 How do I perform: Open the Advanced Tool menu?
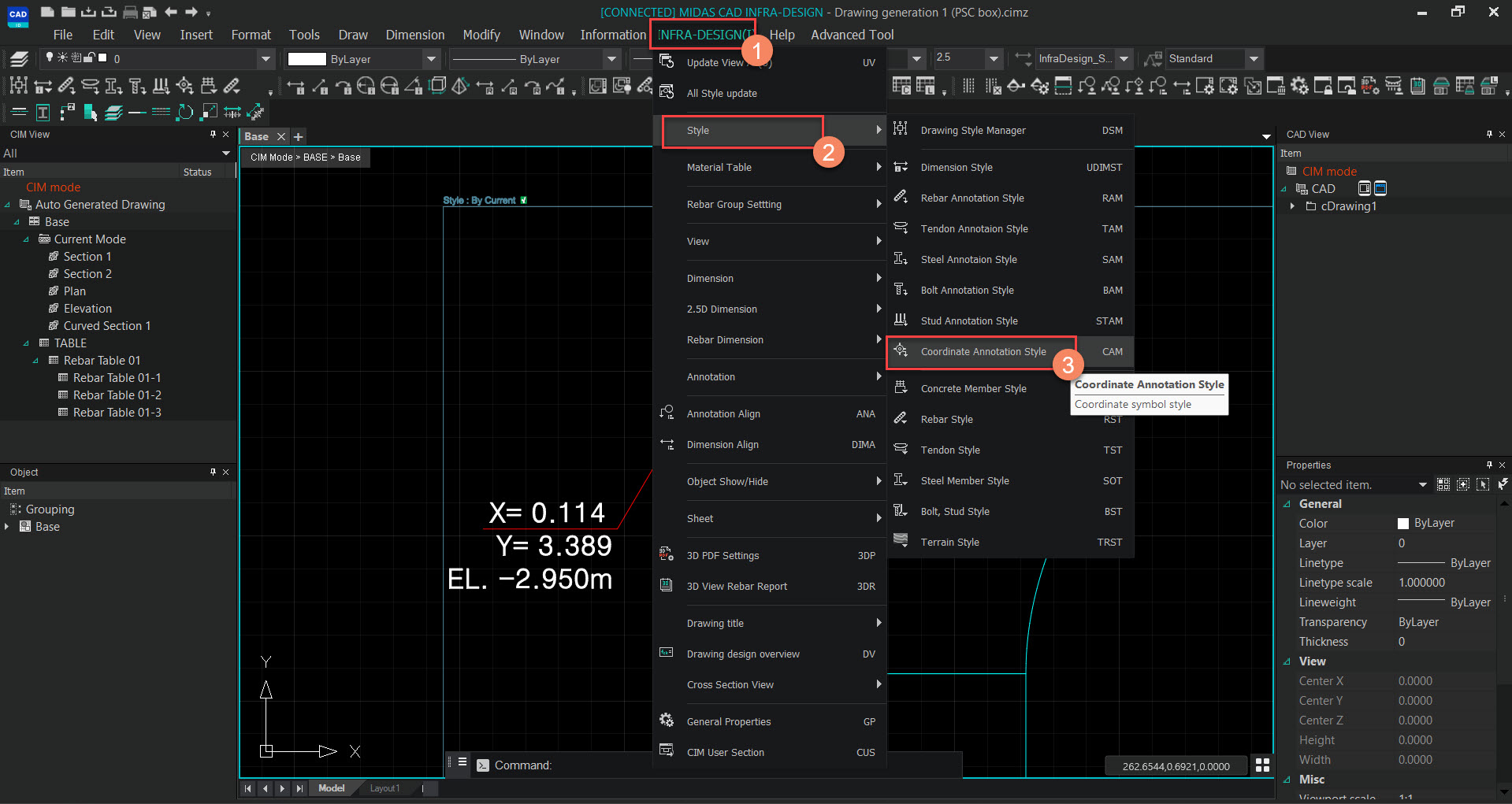(x=853, y=35)
